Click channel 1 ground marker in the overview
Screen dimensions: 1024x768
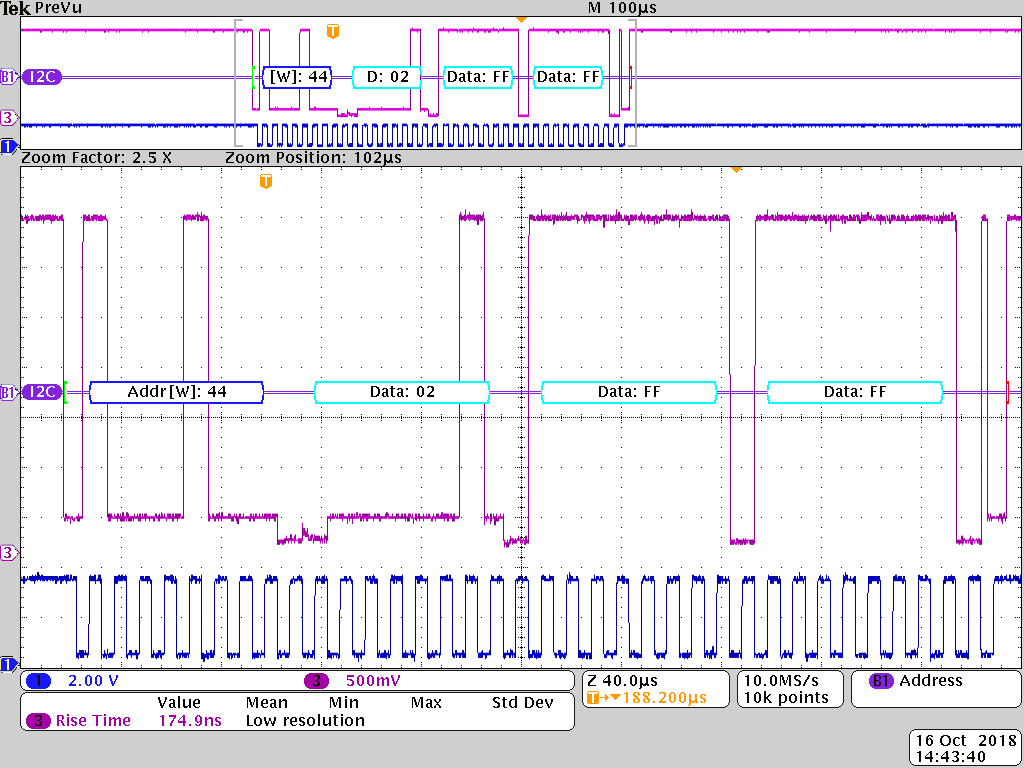[8, 146]
